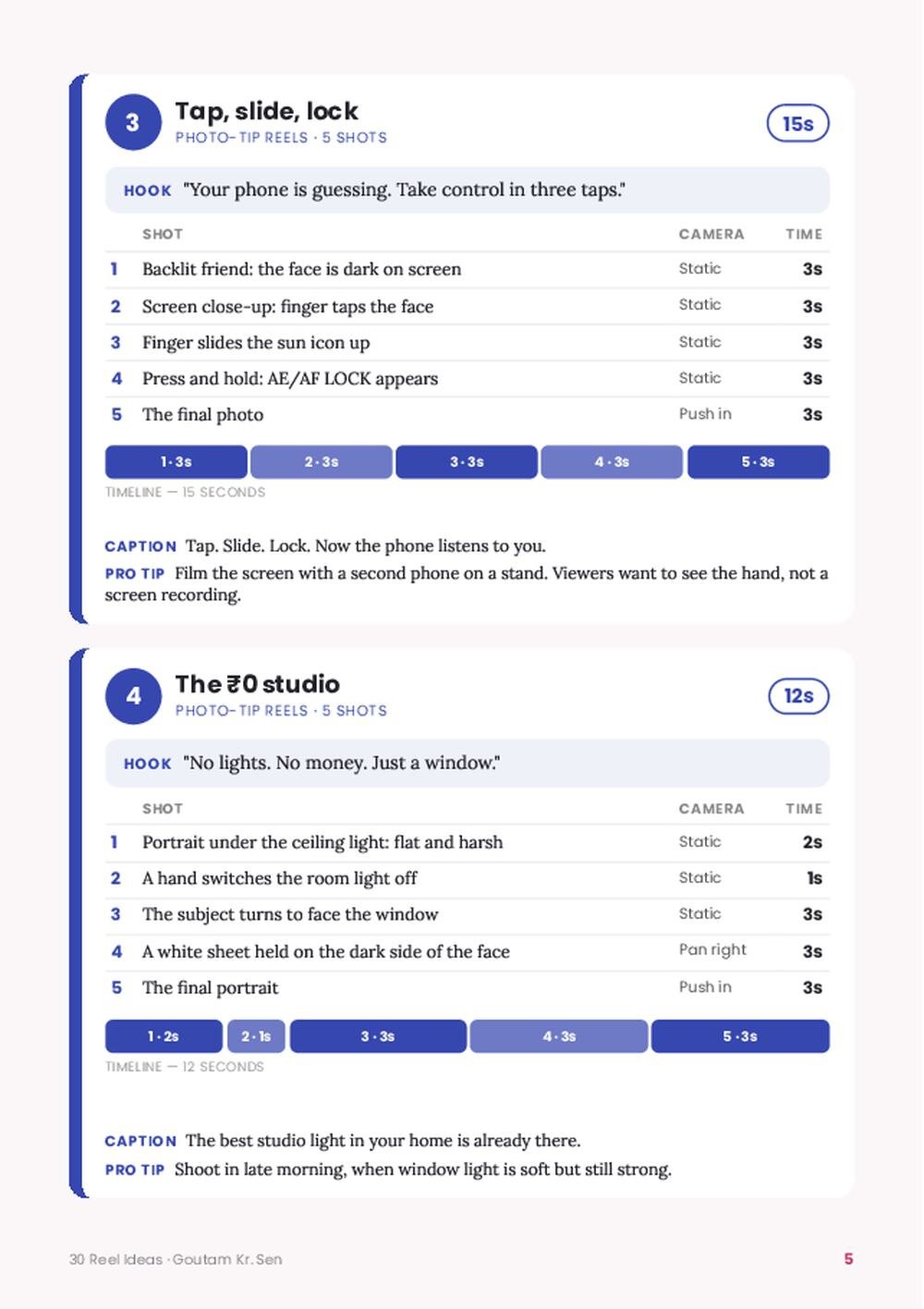Select shot row 'A hand switches the room light off'
The image size is (924, 1309).
pos(467,878)
